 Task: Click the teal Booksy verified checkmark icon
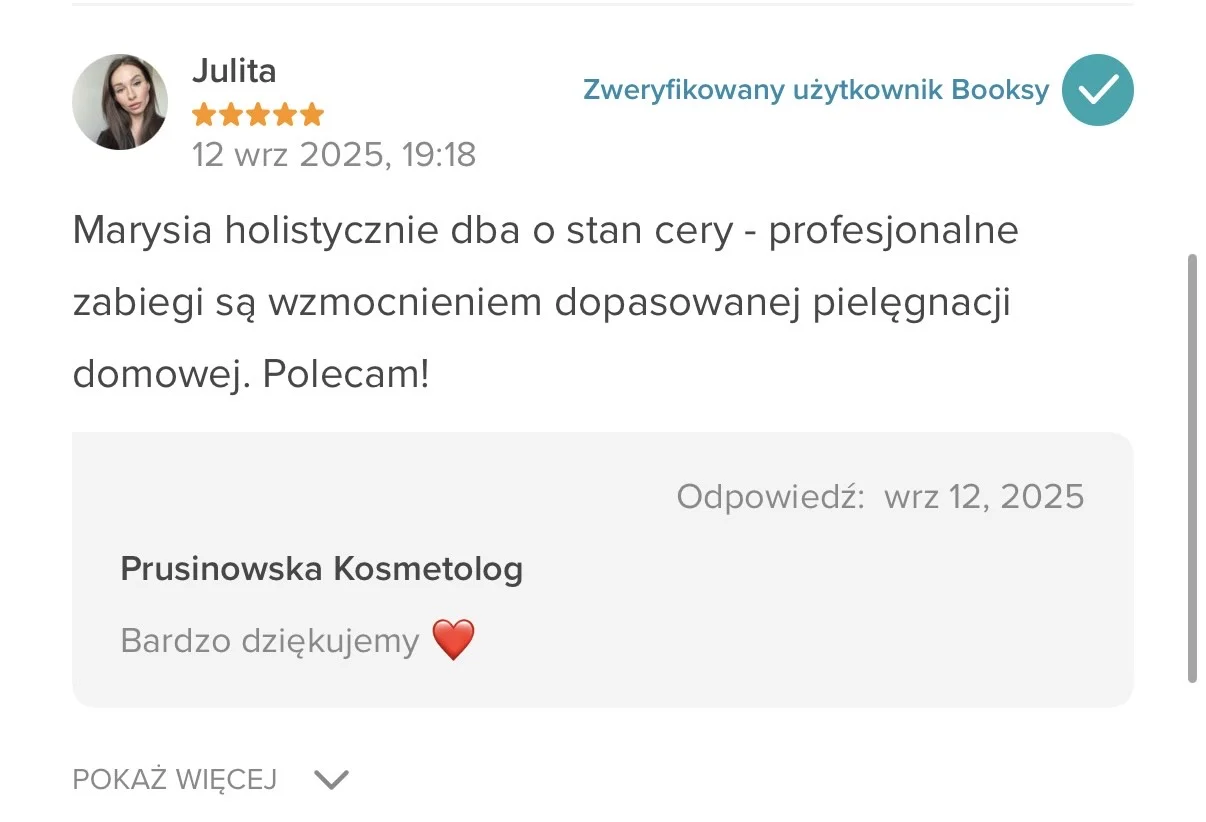point(1097,90)
